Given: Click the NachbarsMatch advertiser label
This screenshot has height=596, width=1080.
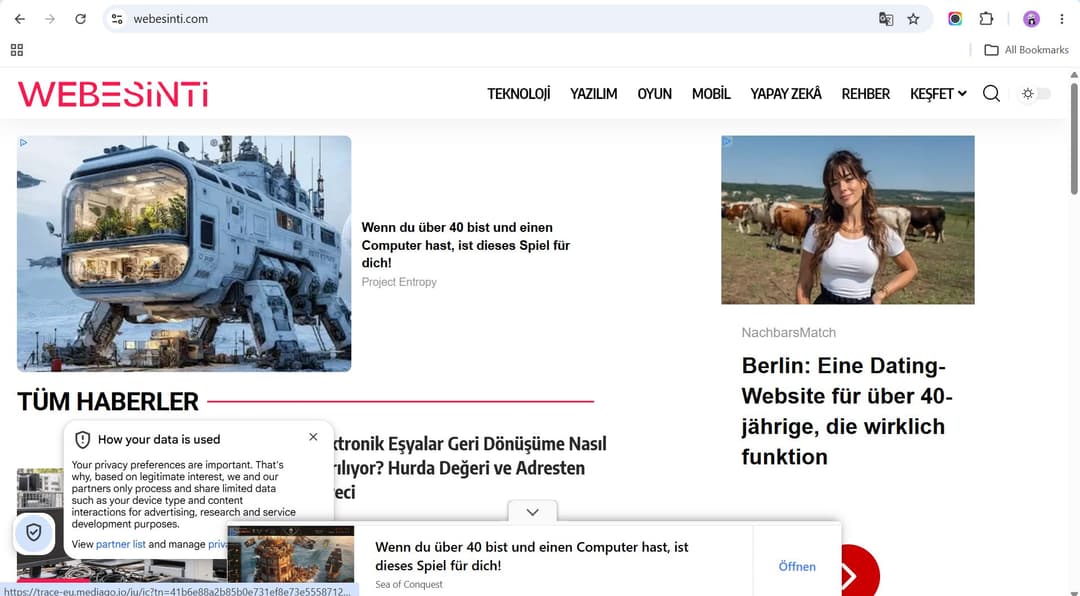Looking at the screenshot, I should coord(789,332).
